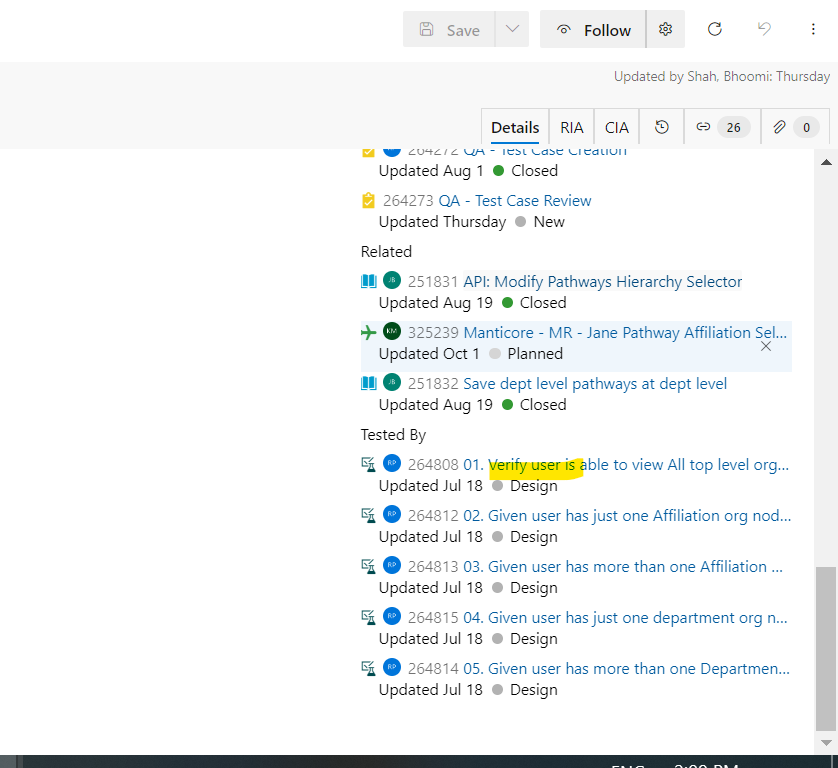Viewport: 838px width, 768px height.
Task: Switch to the RIA tab
Action: pos(571,127)
